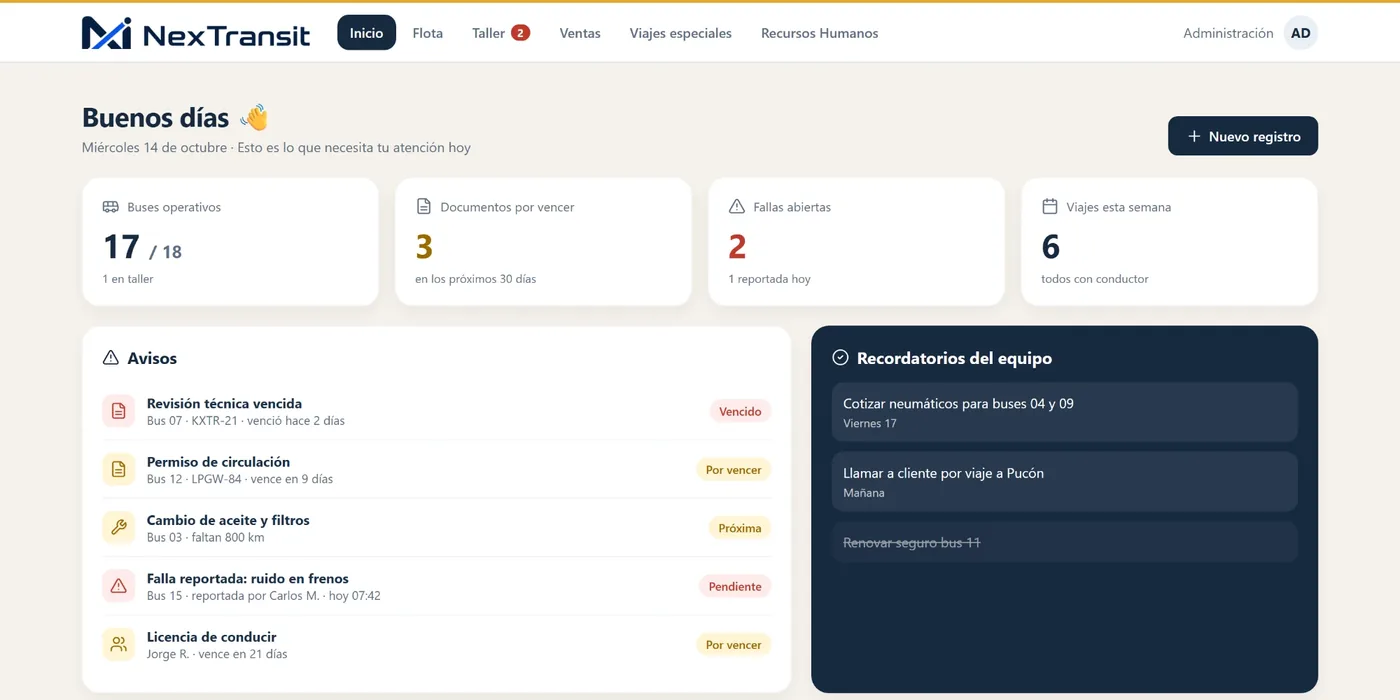Click 'en los próximos 30 días' text
The width and height of the screenshot is (1400, 700).
(x=476, y=279)
